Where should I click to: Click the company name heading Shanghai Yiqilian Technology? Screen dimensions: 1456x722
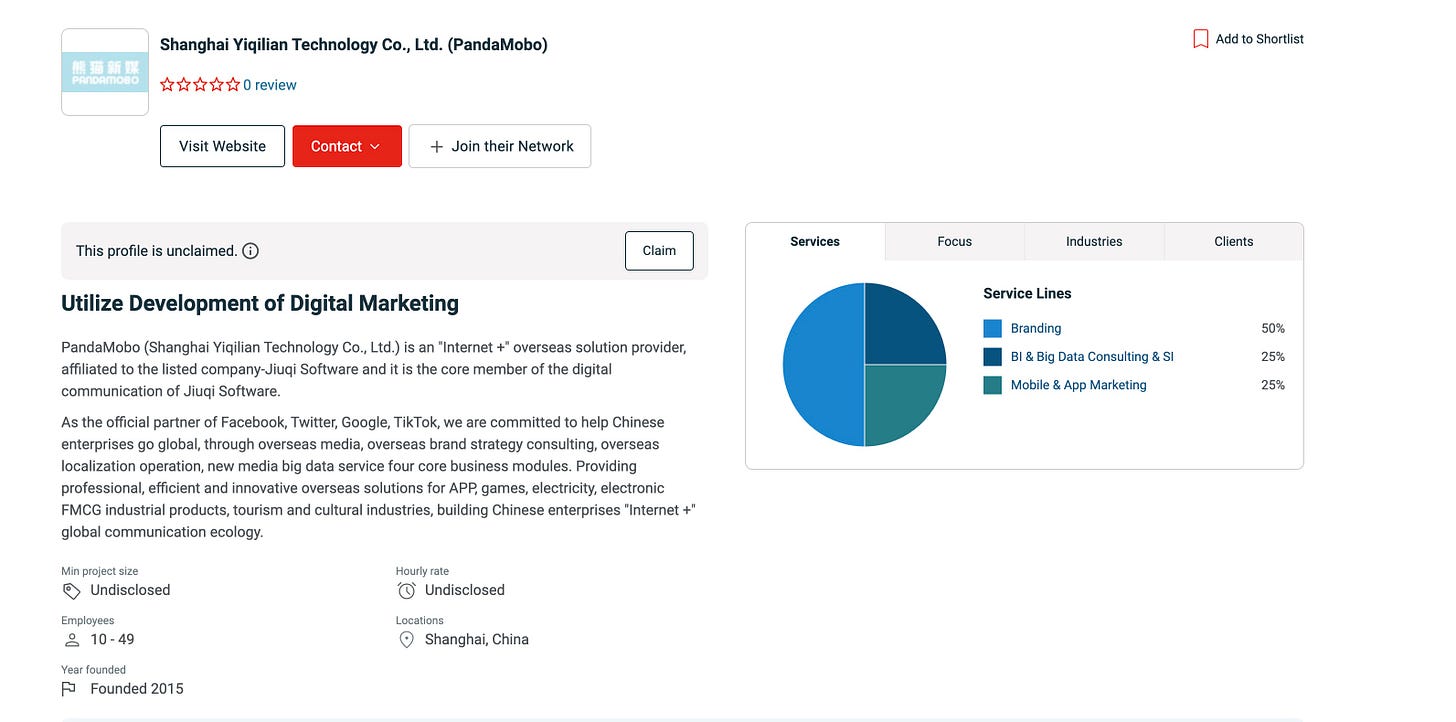coord(354,44)
